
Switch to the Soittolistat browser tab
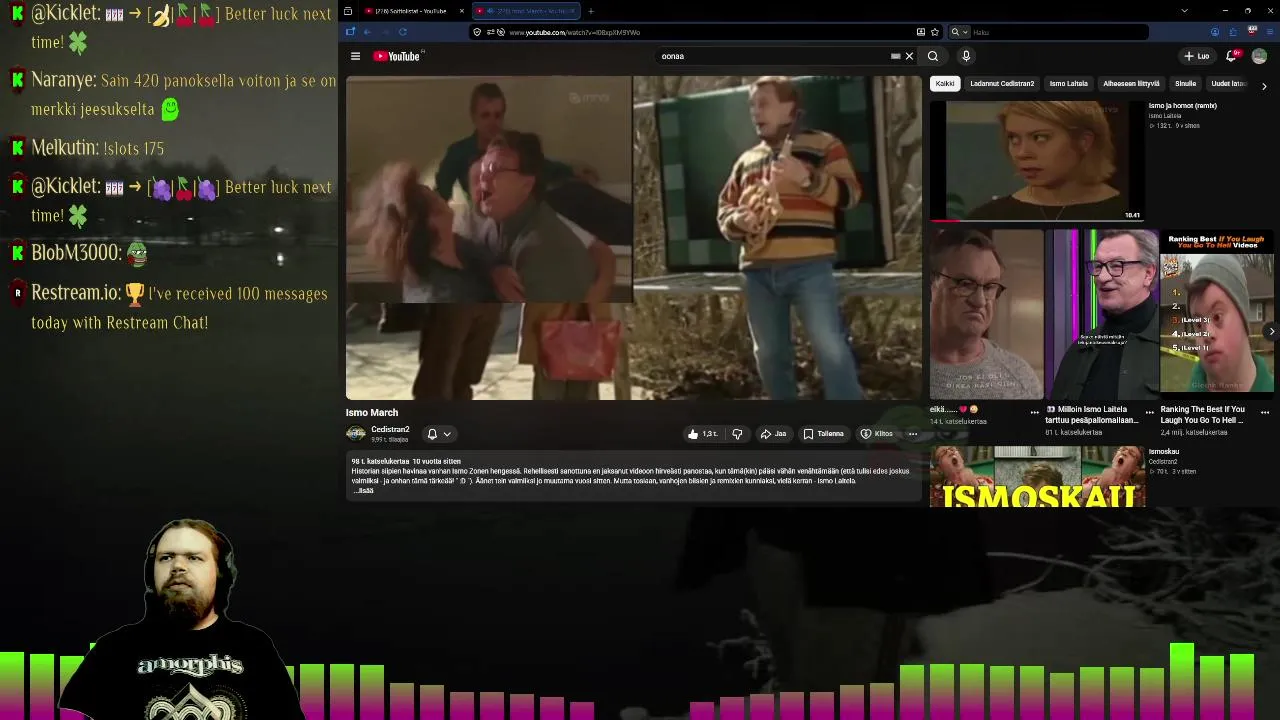coord(410,11)
